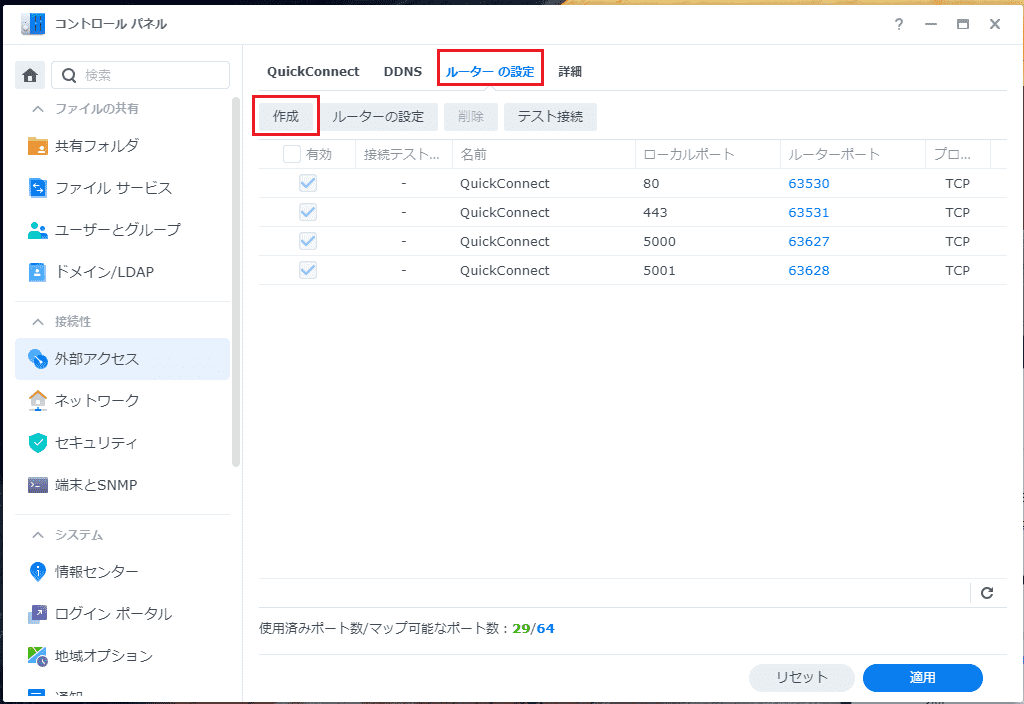
Task: Toggle checkbox for local port 443 row
Action: (308, 212)
